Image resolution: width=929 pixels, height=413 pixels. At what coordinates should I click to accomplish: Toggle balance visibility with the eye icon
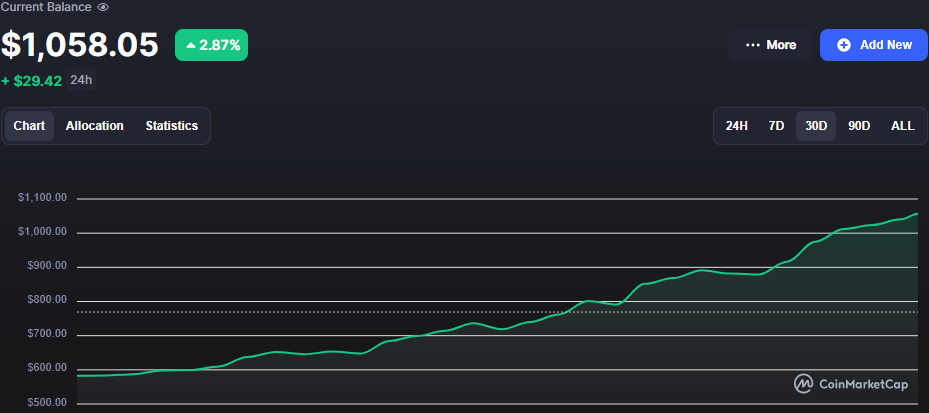click(103, 7)
